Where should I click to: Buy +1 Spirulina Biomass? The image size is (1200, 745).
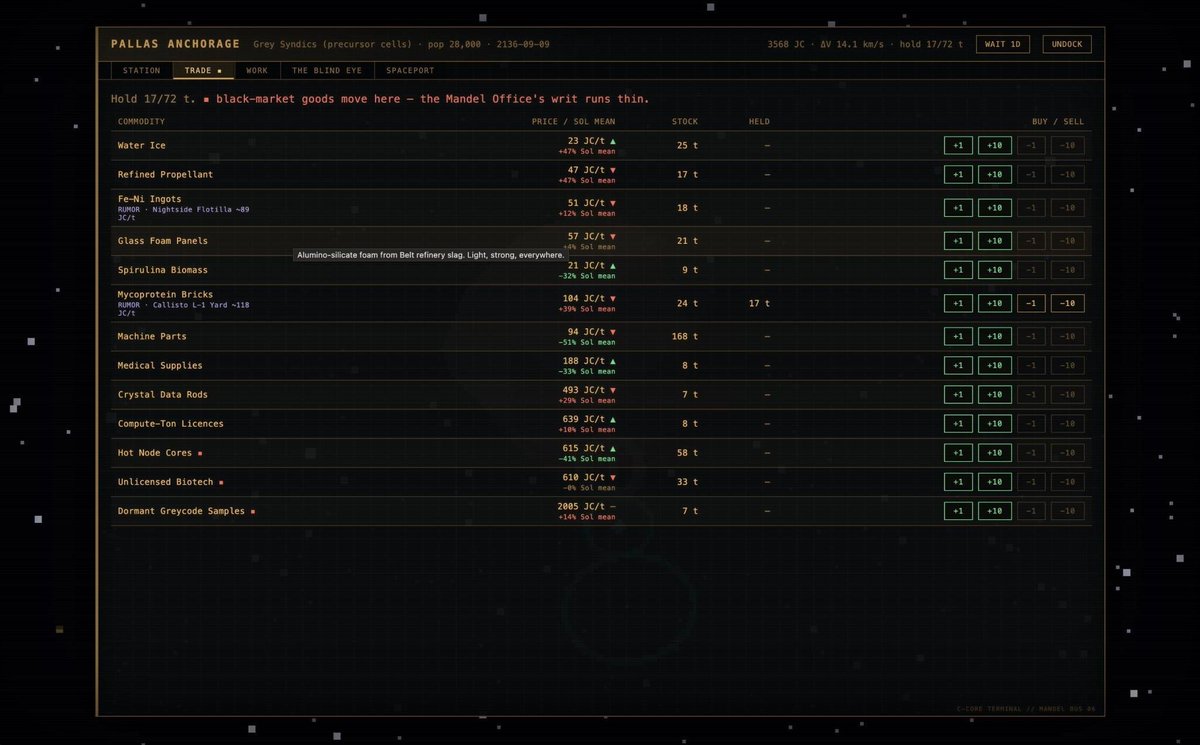[x=958, y=270]
